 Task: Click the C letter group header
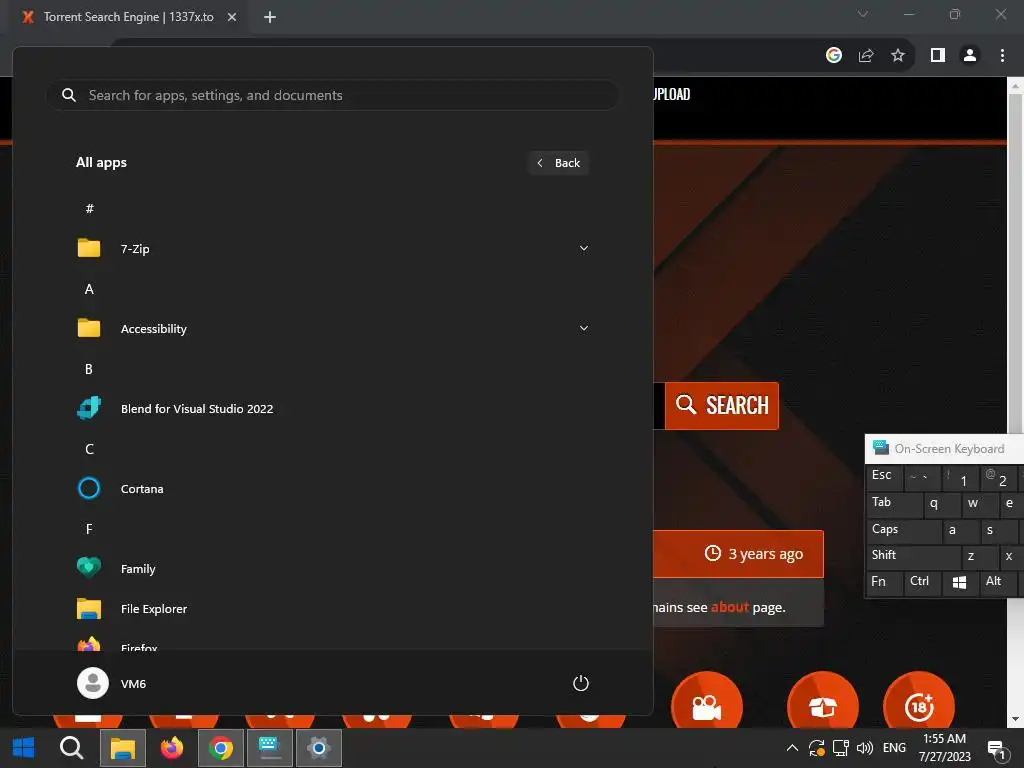click(89, 449)
